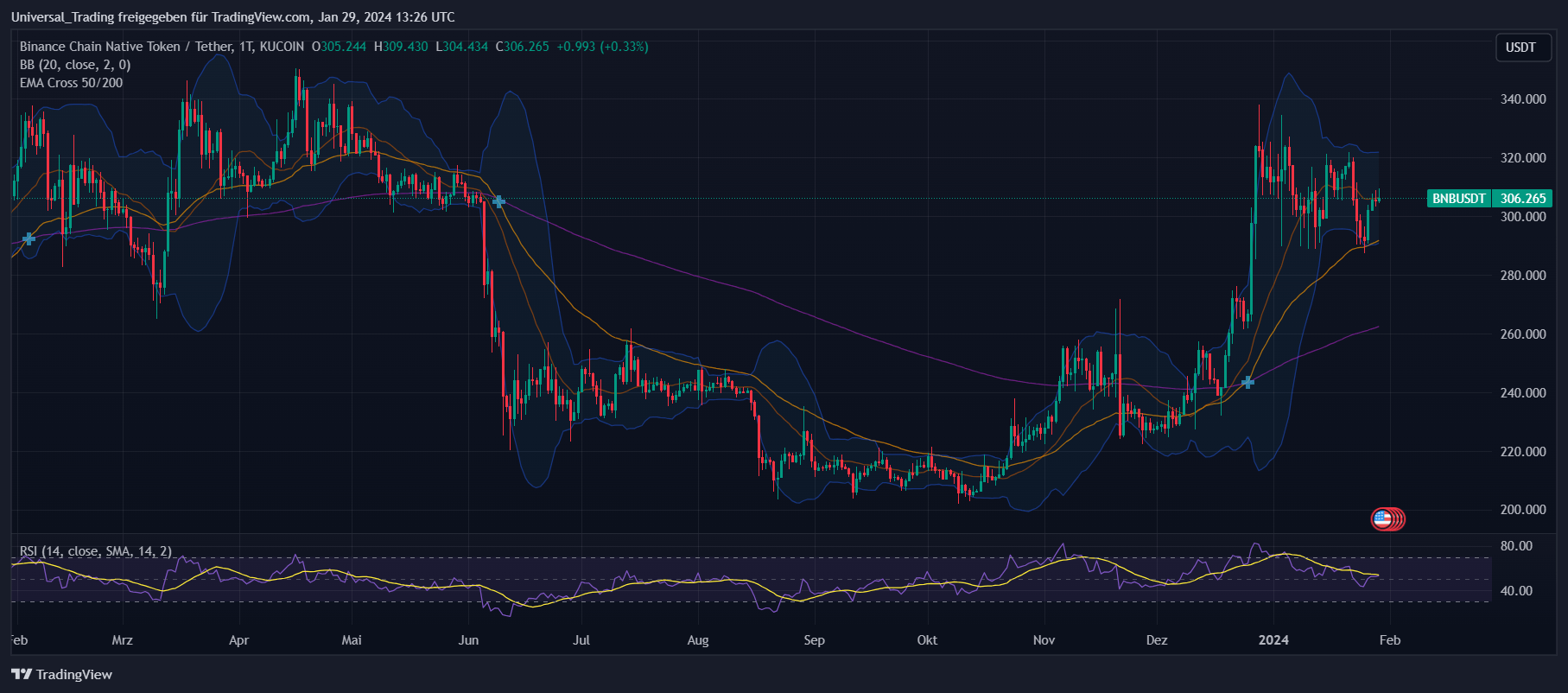Select the BNBUSDT symbol price tag
Screen dimensions: 1568x693
[1459, 199]
